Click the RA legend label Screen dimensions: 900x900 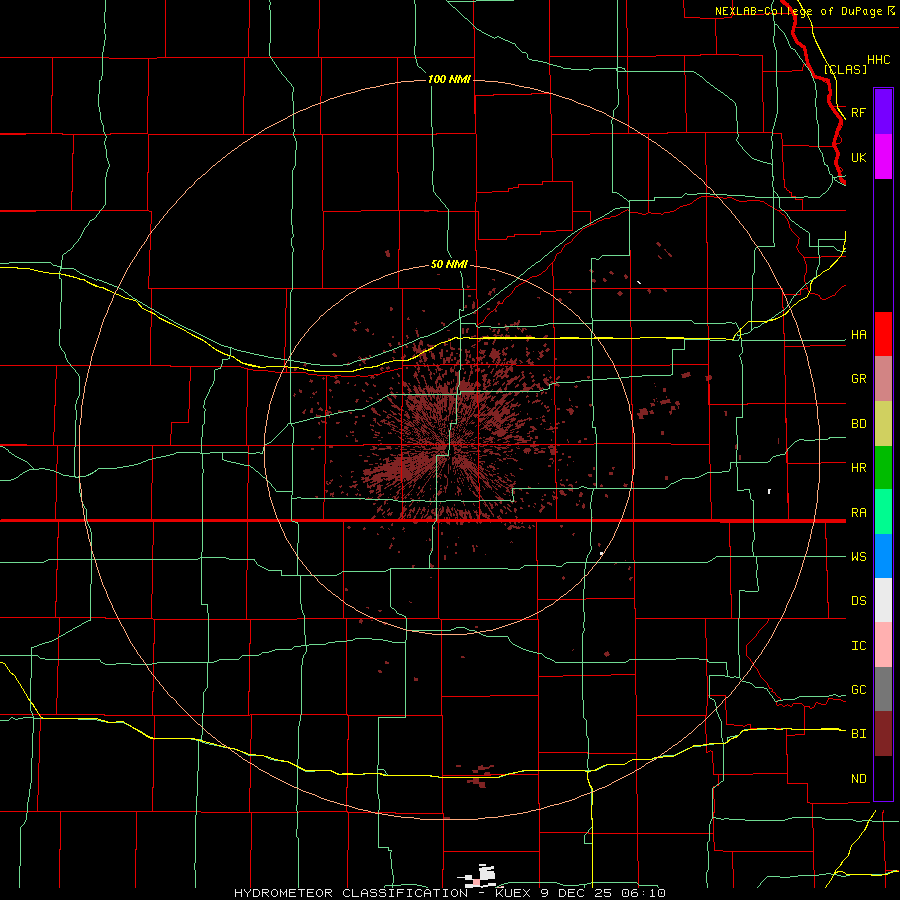coord(859,513)
